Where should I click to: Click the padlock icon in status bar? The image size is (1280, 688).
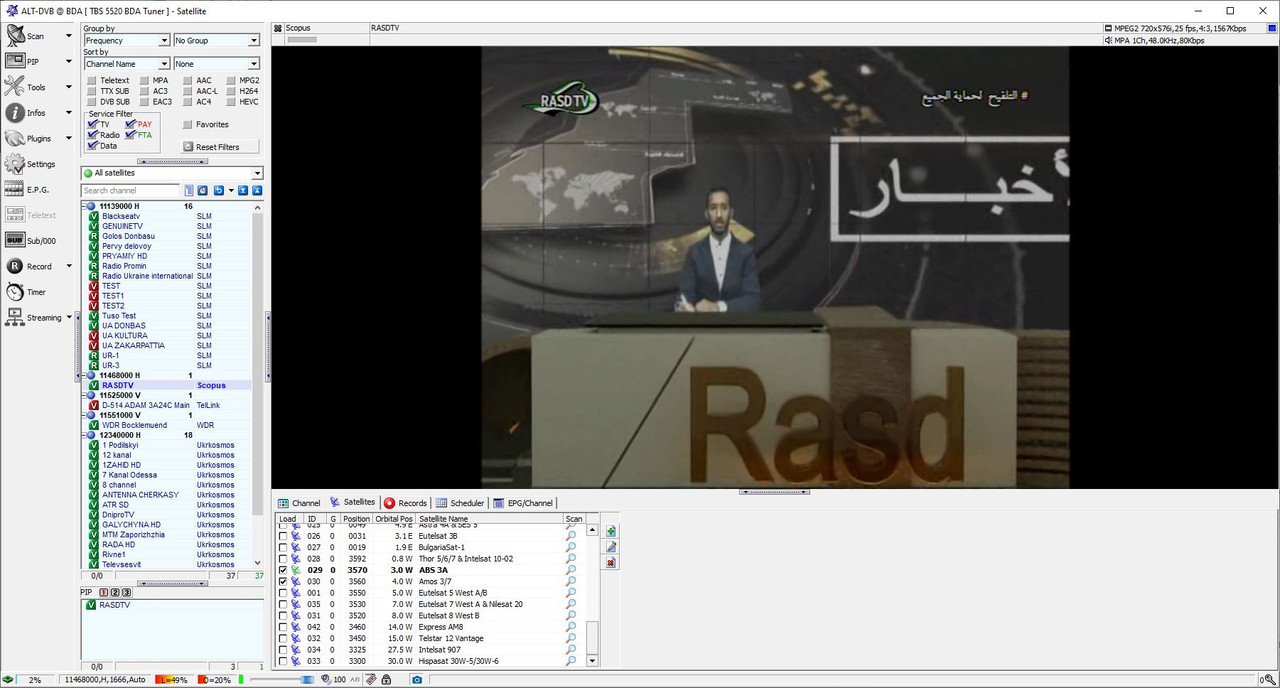[386, 680]
